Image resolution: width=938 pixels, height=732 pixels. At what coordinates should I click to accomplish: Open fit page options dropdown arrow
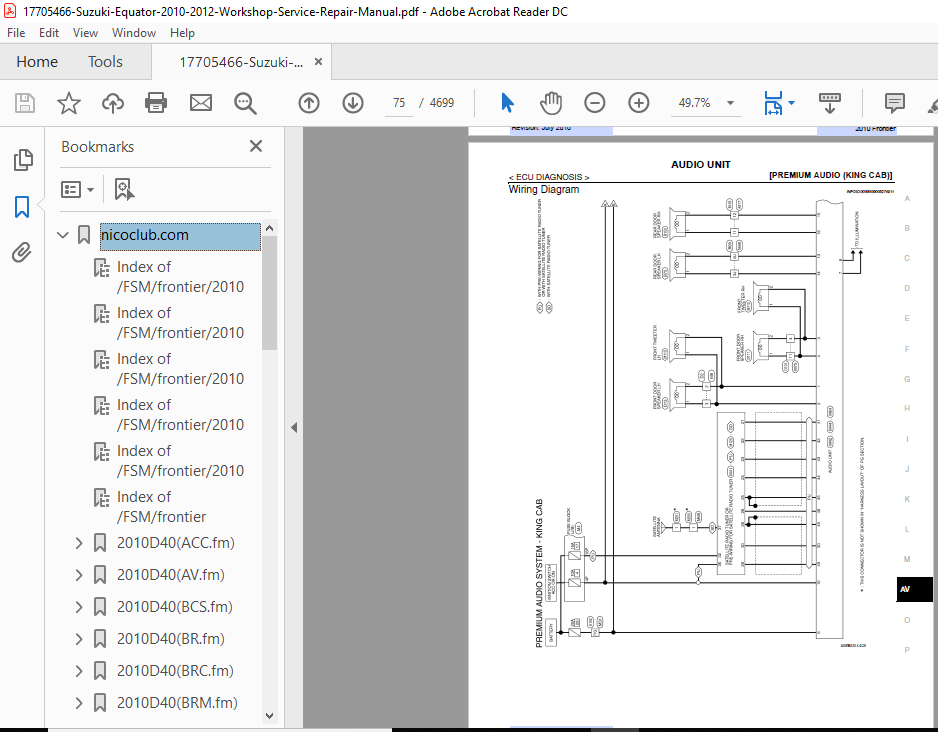[x=791, y=103]
